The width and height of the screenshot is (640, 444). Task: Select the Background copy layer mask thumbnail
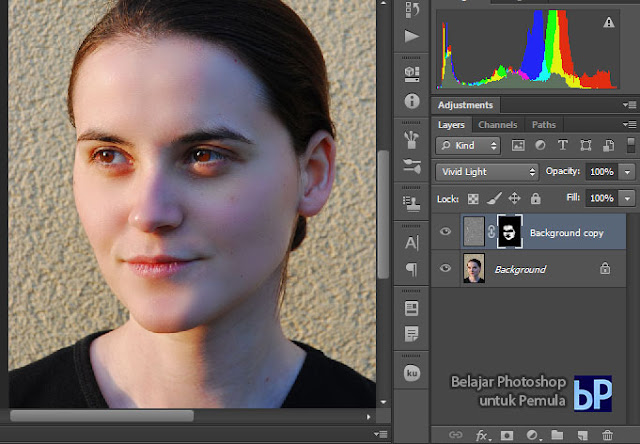(x=509, y=231)
